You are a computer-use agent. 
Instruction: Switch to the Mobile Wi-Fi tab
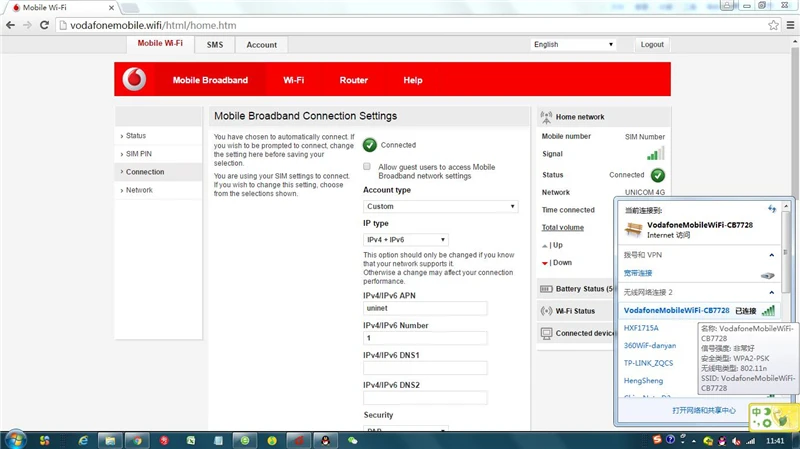[x=160, y=44]
